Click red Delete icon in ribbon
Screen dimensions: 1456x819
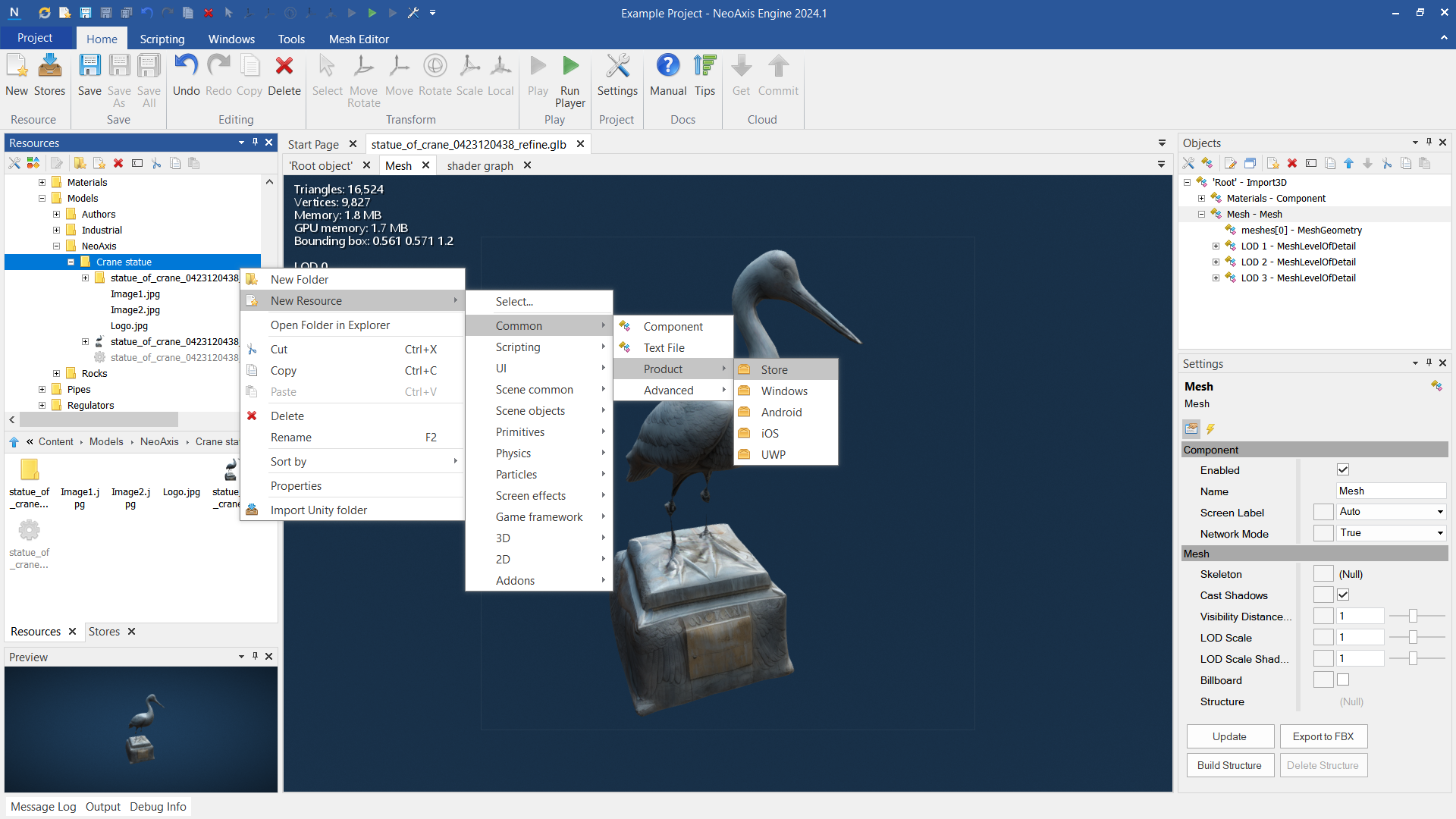(284, 67)
